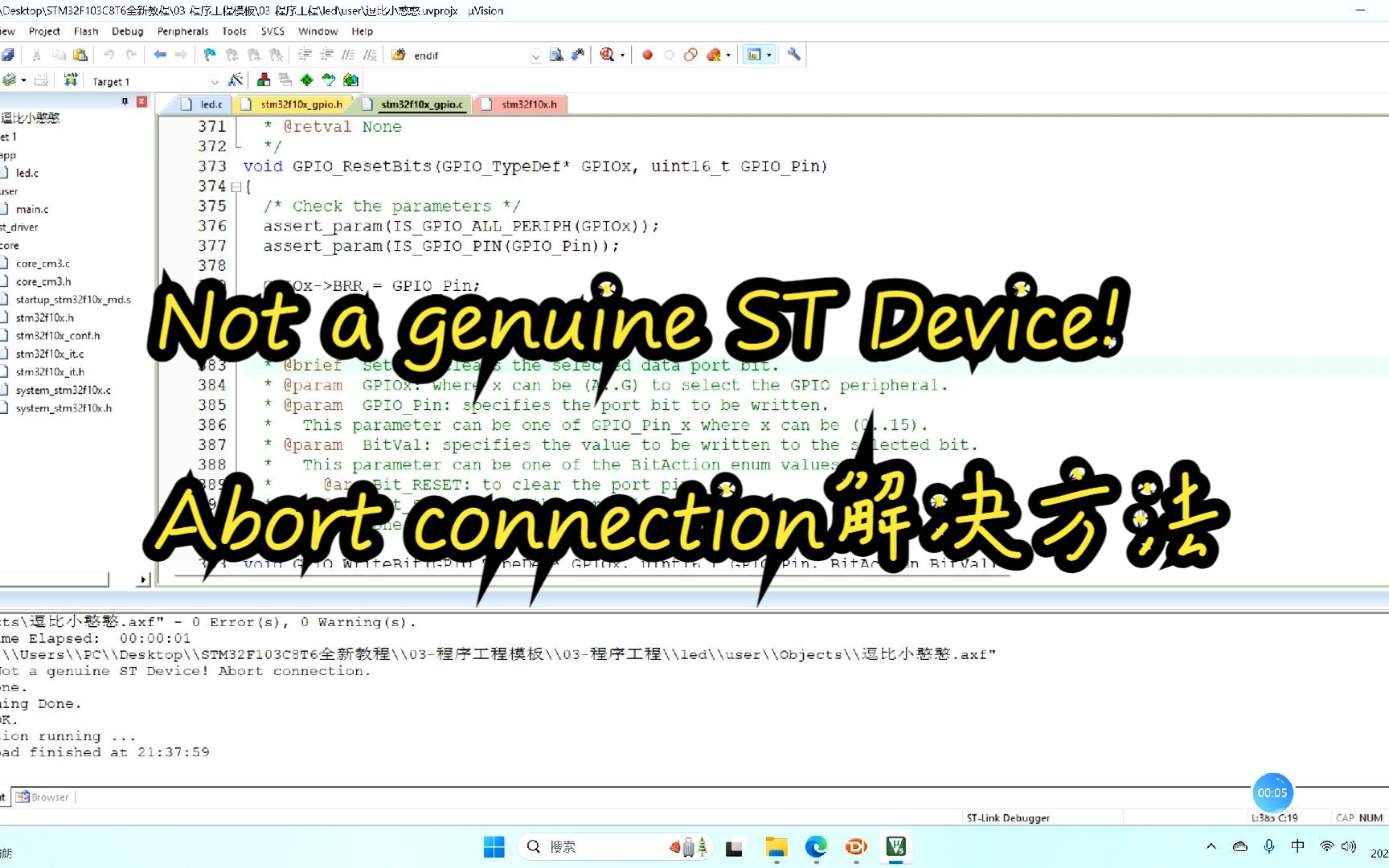
Task: Start the Debug session icon
Action: click(x=607, y=55)
